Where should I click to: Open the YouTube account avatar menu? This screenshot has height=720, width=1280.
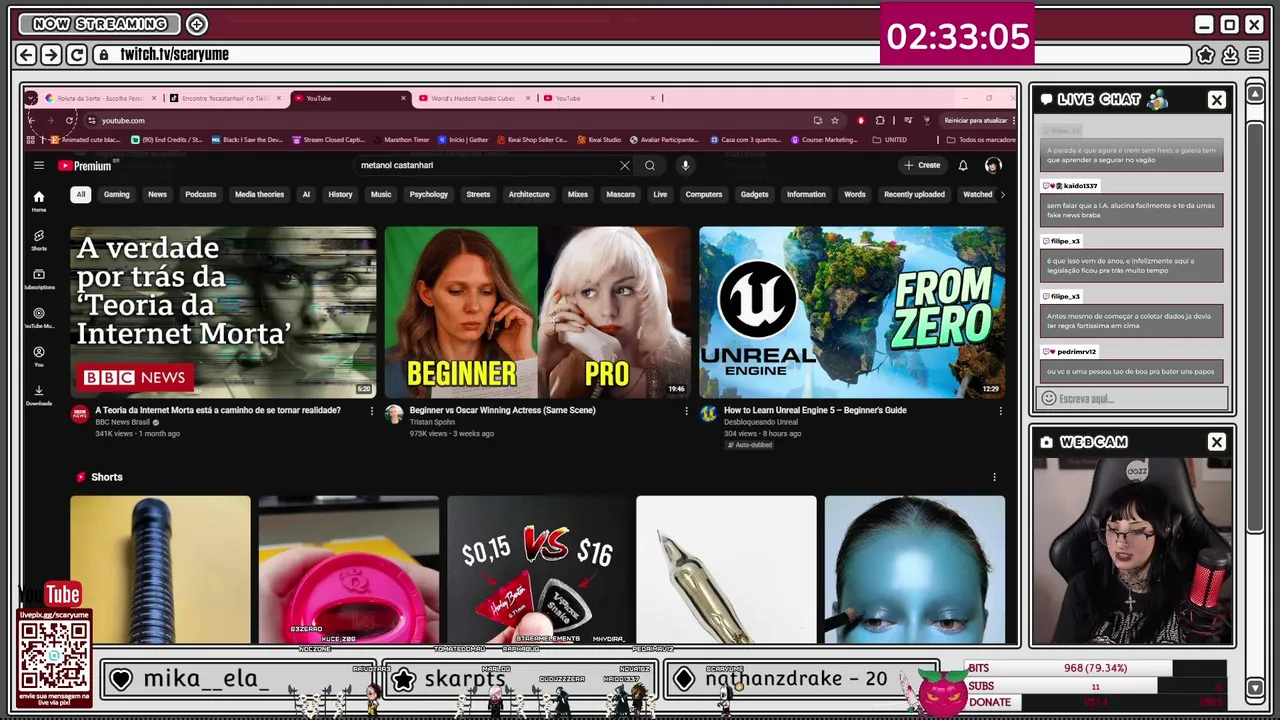pyautogui.click(x=993, y=166)
